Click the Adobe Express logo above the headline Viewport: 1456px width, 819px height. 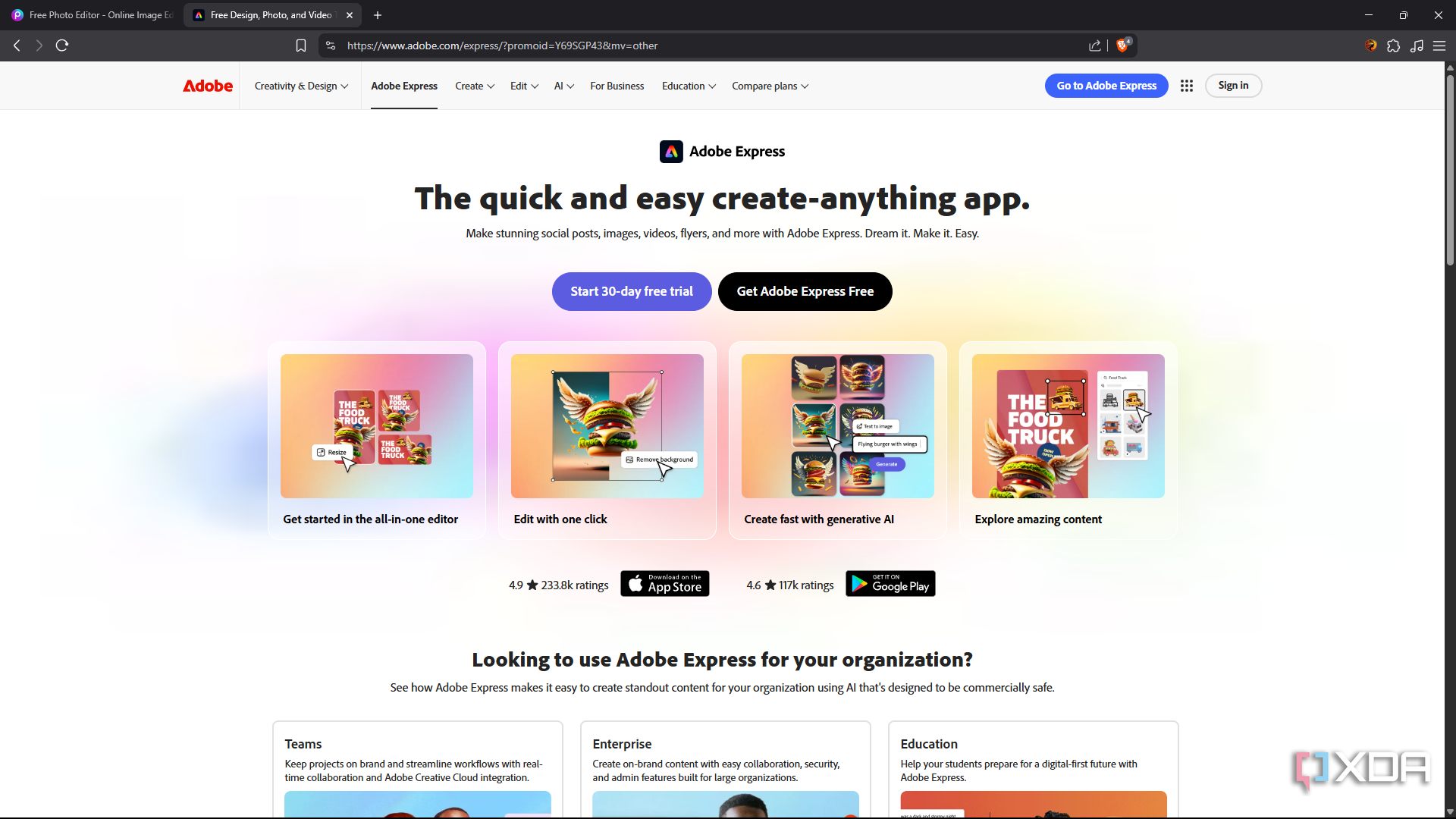point(722,152)
